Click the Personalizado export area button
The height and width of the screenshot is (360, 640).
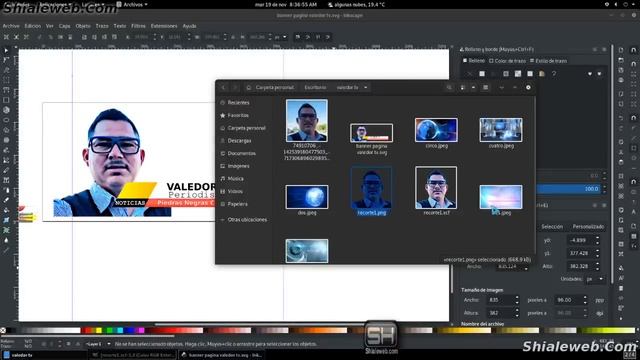[x=588, y=227]
